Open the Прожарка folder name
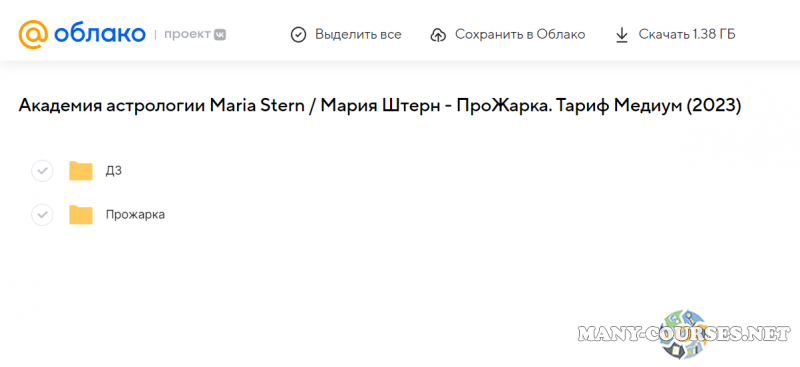Viewport: 800px width, 367px height. tap(135, 215)
